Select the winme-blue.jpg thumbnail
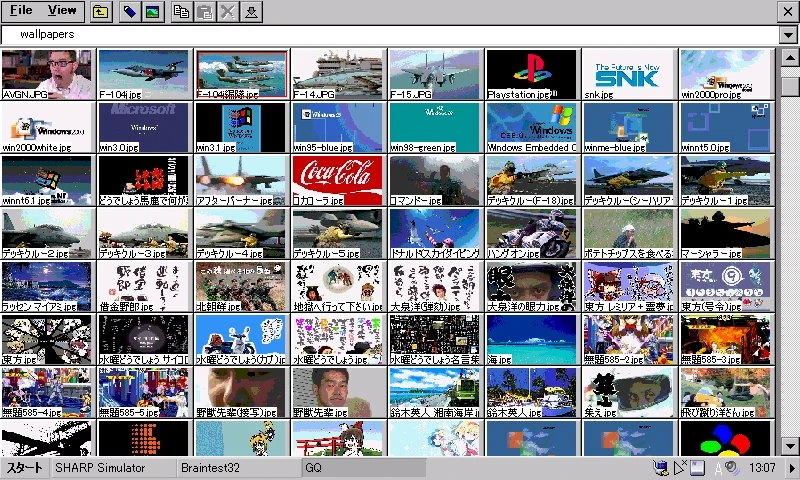 click(630, 128)
